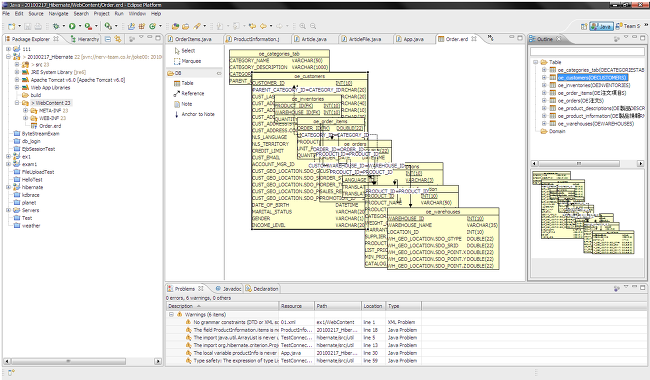650x380 pixels.
Task: Expand the Servers project node
Action: (x=8, y=210)
